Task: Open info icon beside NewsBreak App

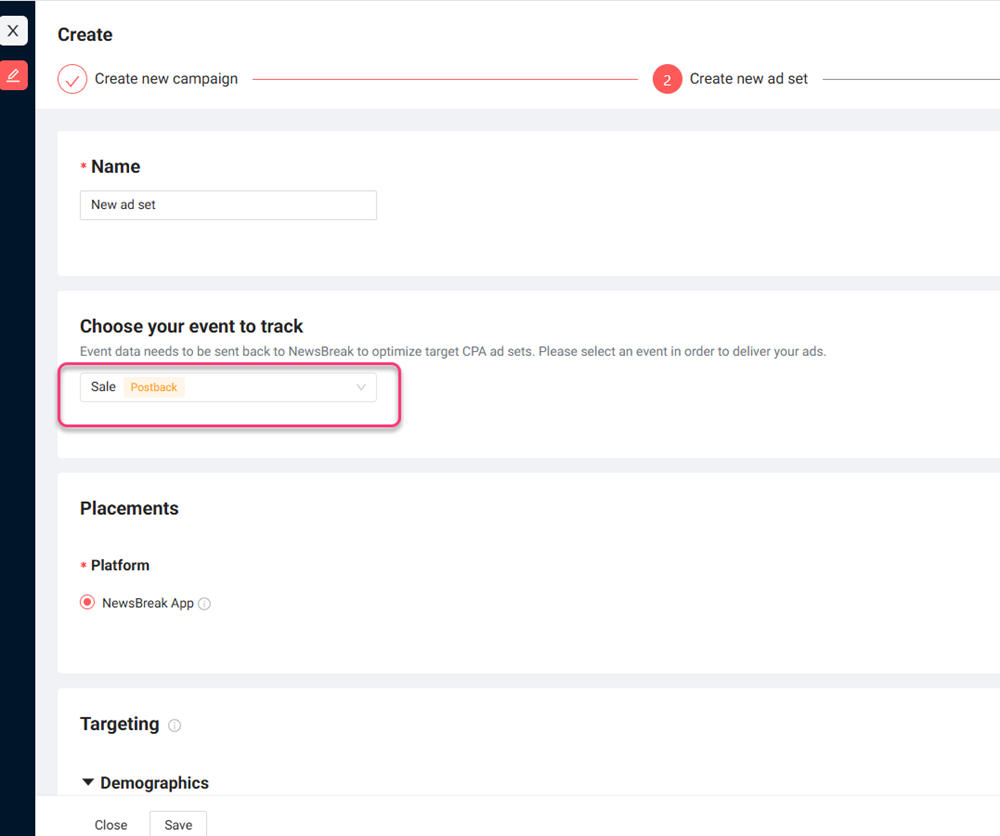Action: tap(205, 604)
